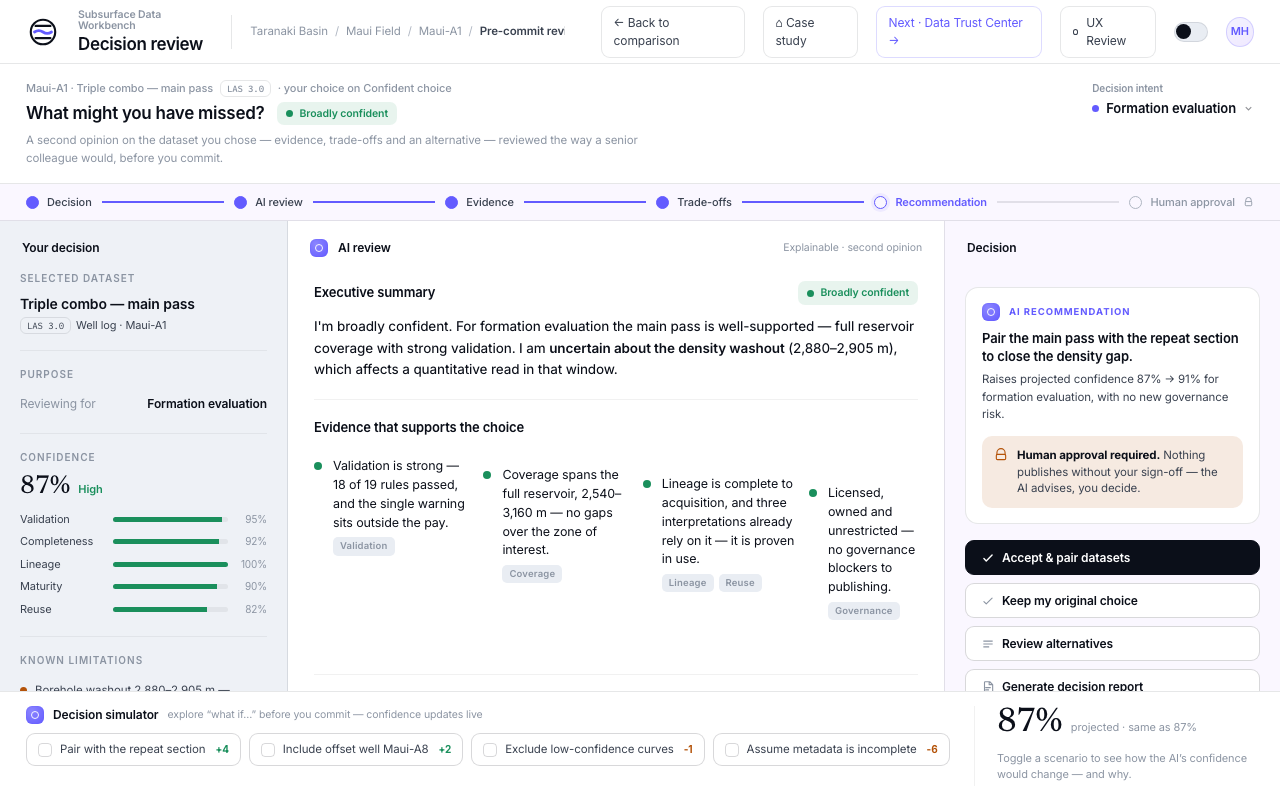Click the Broadly confident badge in Executive summary

858,293
